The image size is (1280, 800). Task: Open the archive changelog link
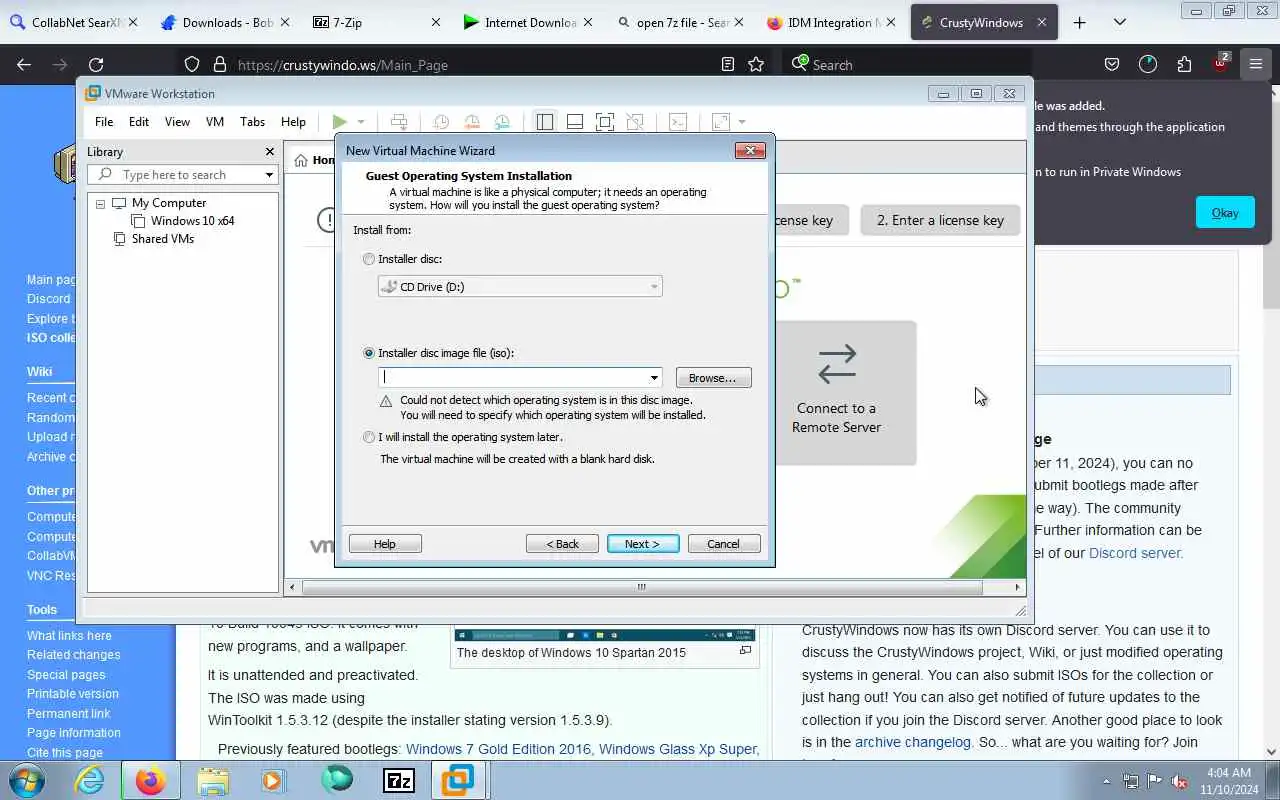913,742
